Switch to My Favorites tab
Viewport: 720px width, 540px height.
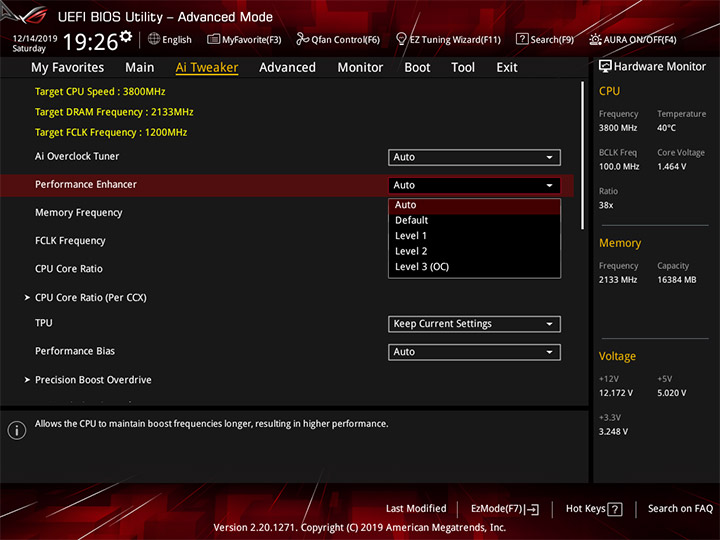pos(68,68)
